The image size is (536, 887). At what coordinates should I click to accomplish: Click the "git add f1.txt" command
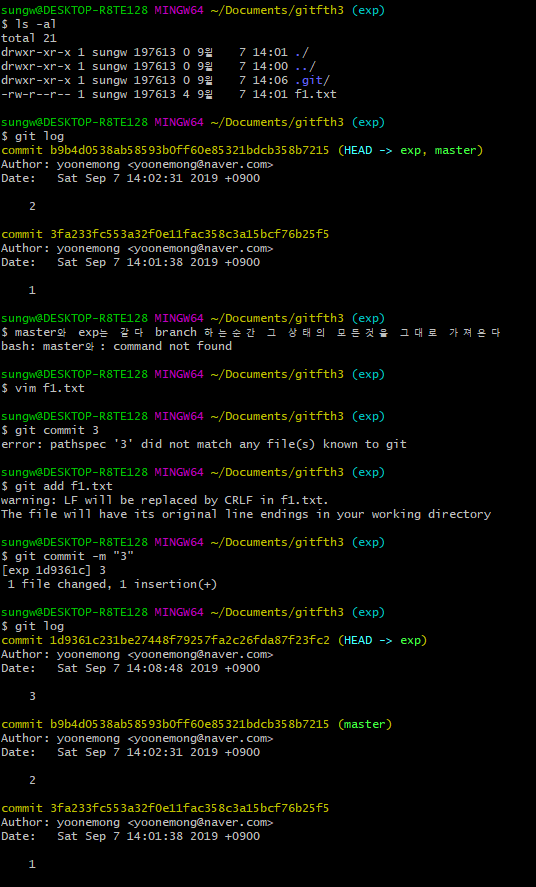(63, 486)
